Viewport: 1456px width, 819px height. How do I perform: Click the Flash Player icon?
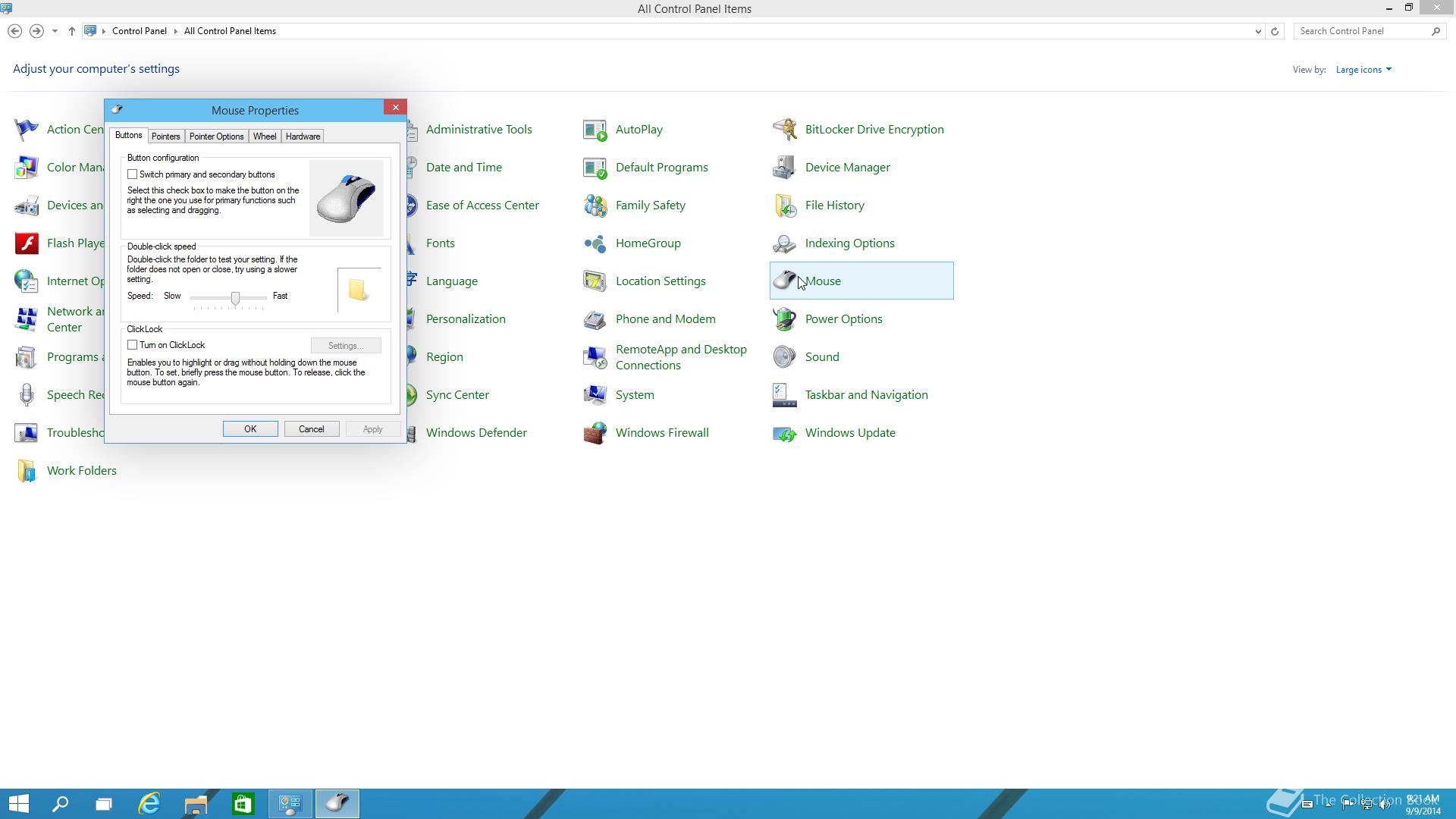coord(27,243)
